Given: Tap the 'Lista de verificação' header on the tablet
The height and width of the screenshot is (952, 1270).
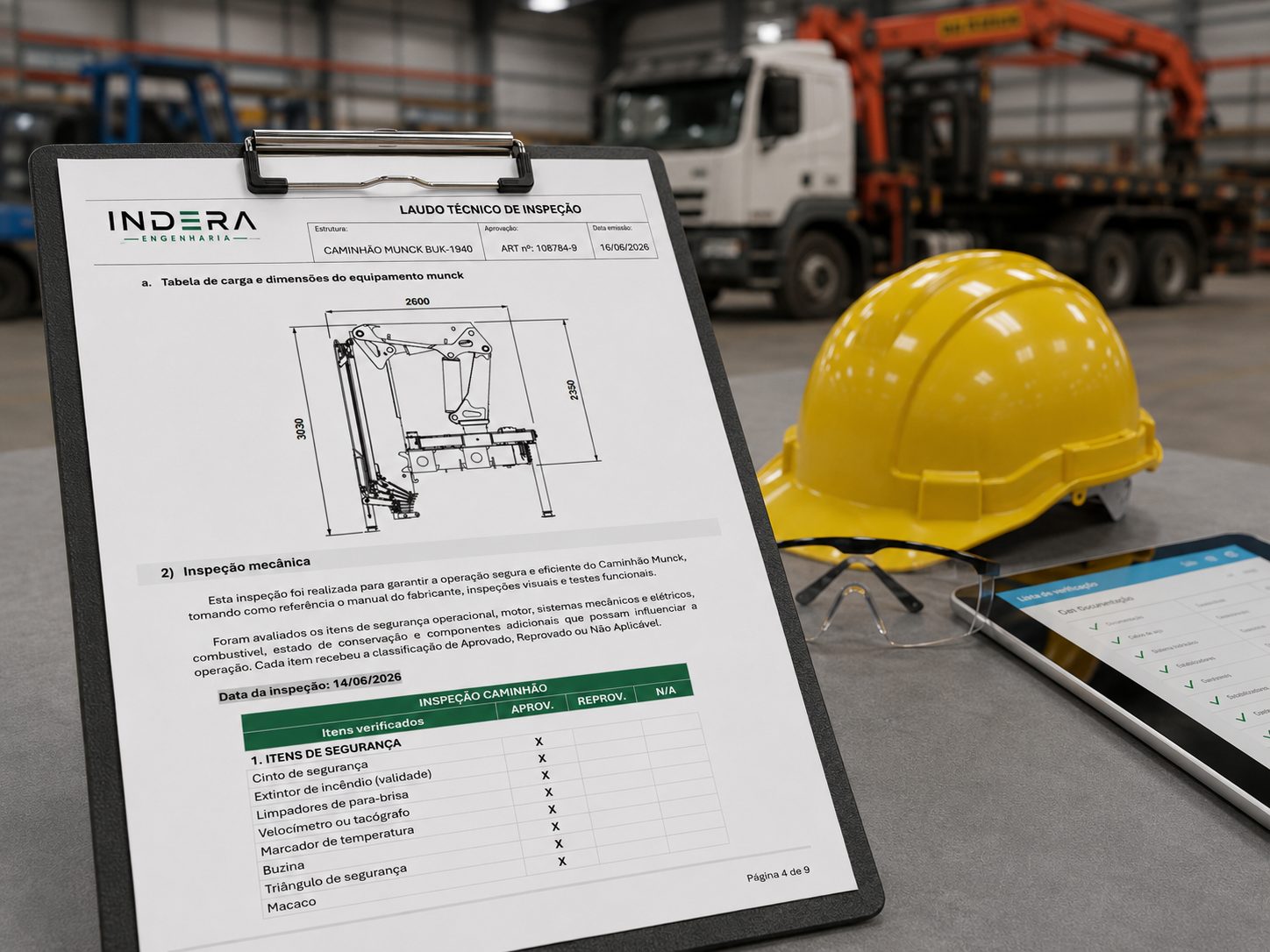Looking at the screenshot, I should pos(1058,591).
